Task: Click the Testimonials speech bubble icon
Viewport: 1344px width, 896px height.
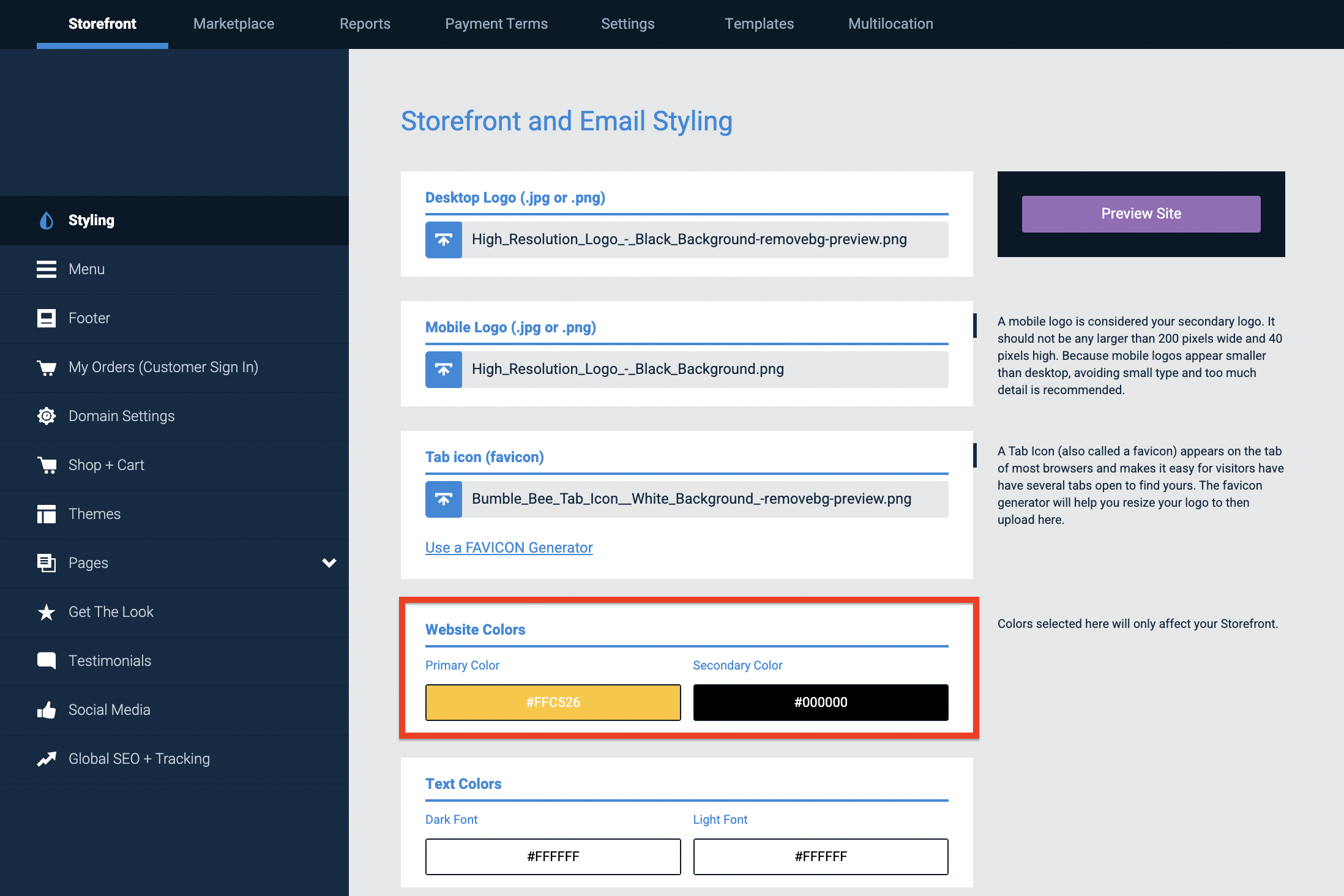Action: pos(47,660)
